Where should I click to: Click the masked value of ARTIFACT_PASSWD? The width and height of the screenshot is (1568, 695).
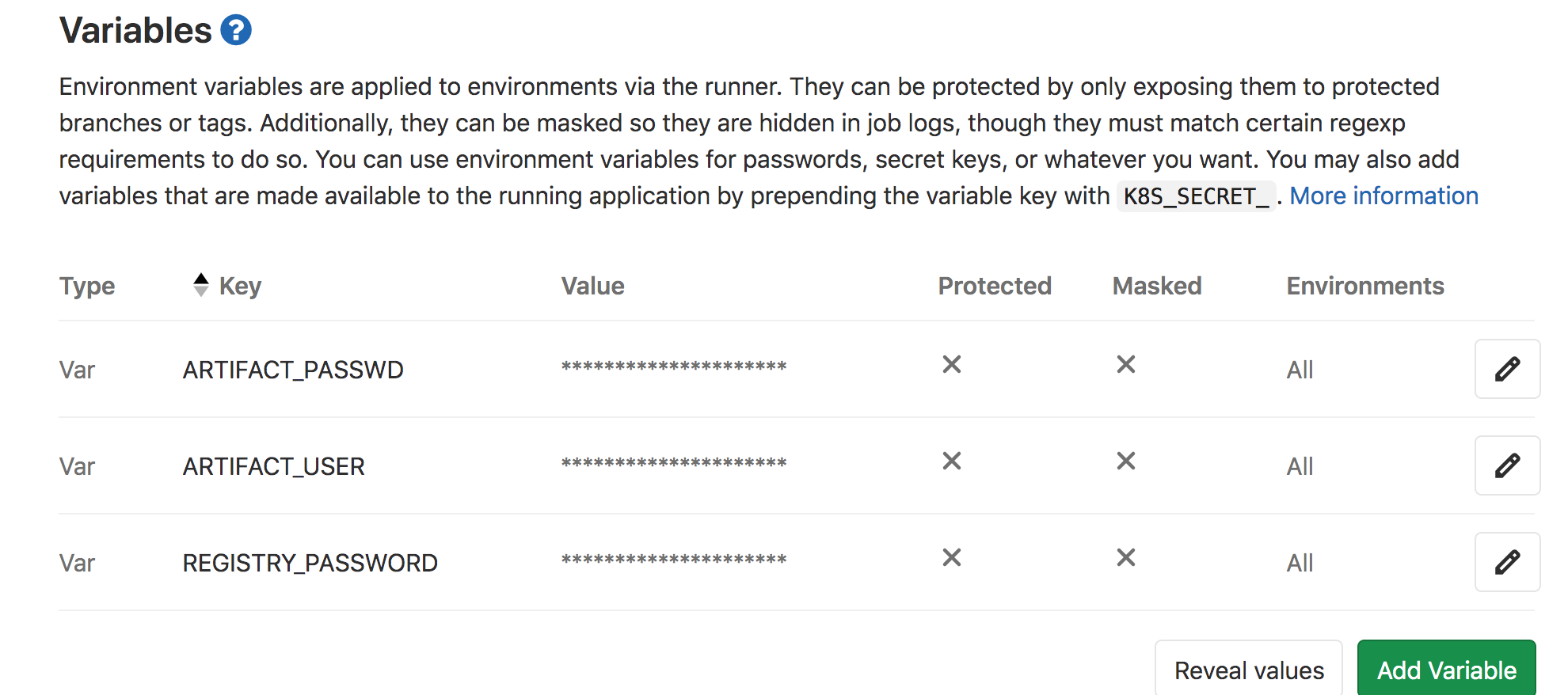point(673,366)
